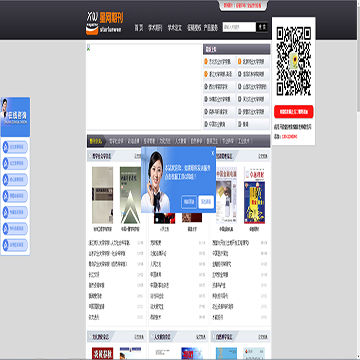Click the outlined button in the chat popup

pyautogui.click(x=189, y=202)
